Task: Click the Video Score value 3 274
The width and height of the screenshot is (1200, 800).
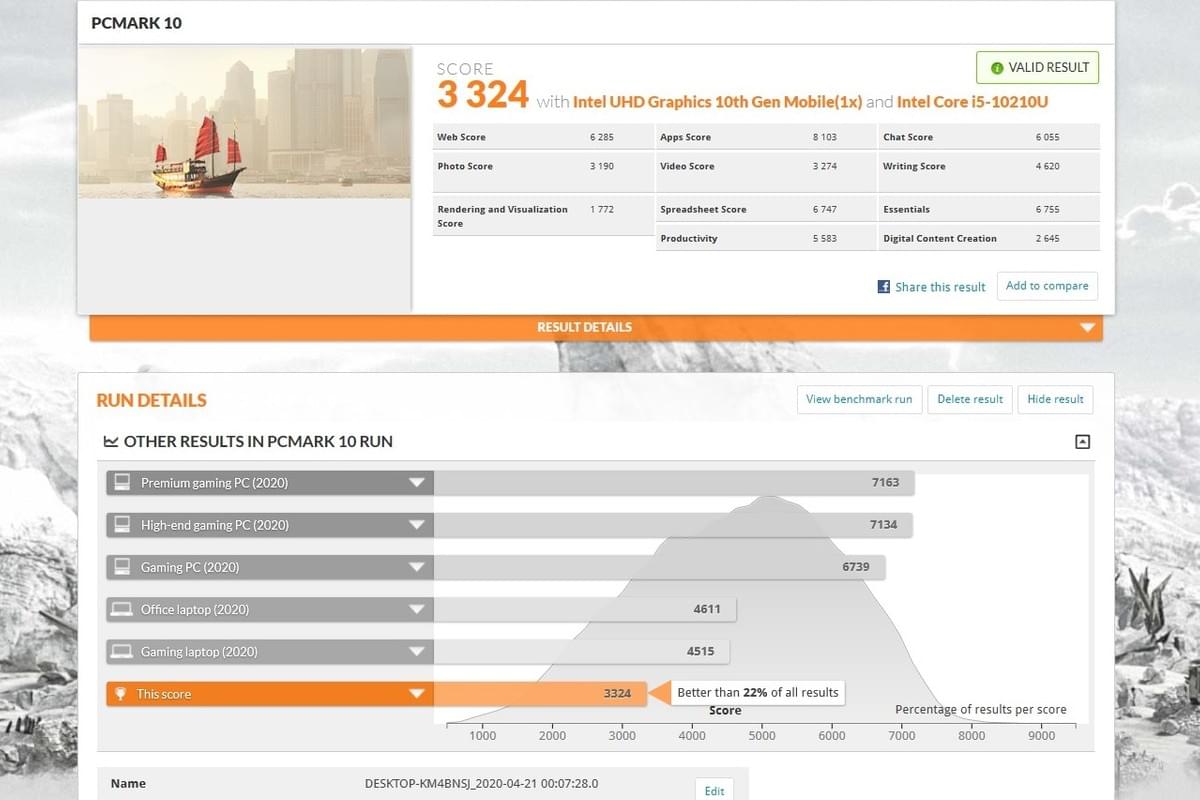Action: [824, 166]
